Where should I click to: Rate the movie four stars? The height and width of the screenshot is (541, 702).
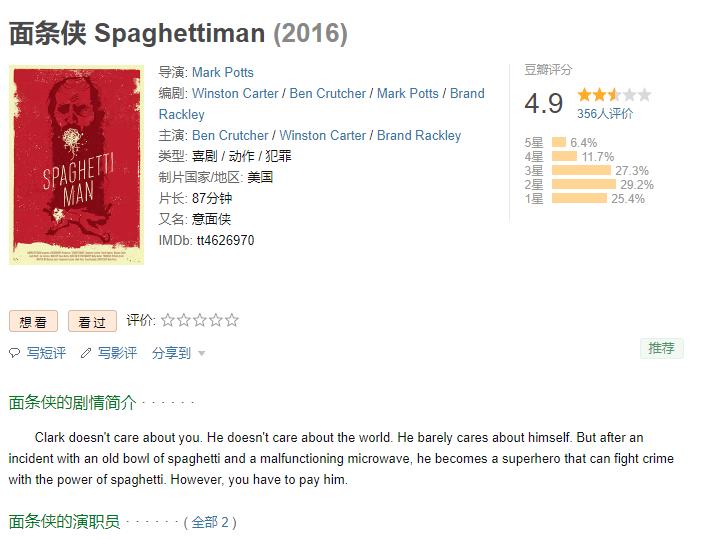[x=216, y=320]
